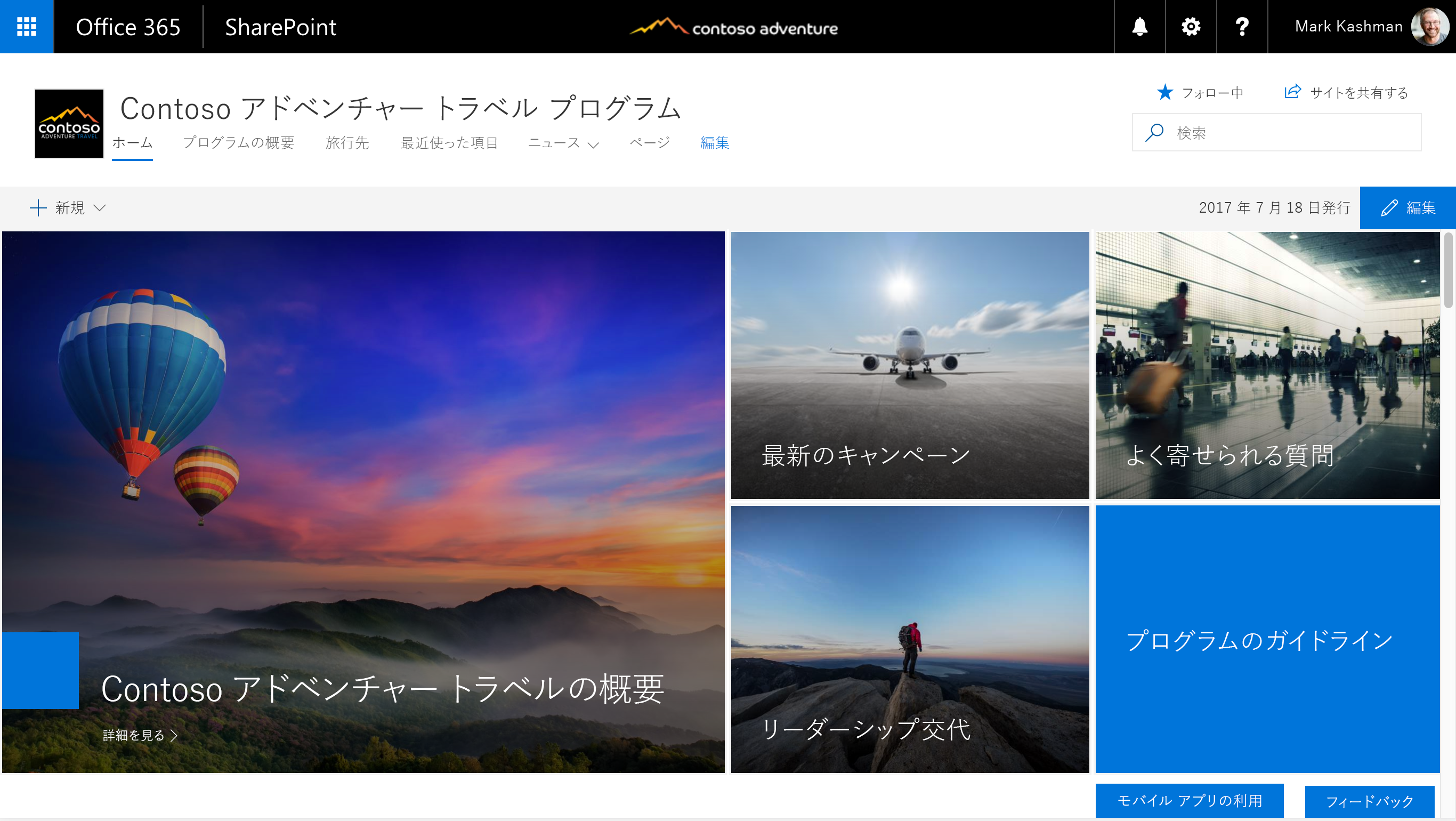1456x821 pixels.
Task: Click the Office 365 waffle menu icon
Action: [x=26, y=27]
